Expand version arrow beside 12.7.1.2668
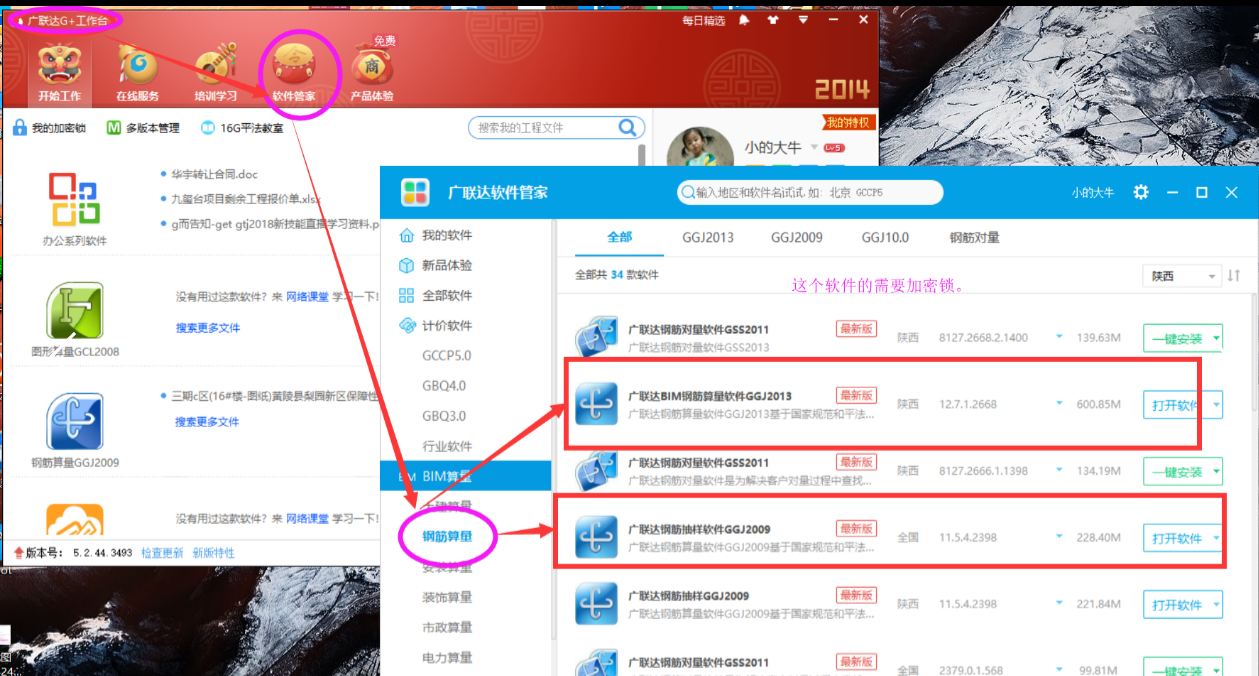 1059,404
